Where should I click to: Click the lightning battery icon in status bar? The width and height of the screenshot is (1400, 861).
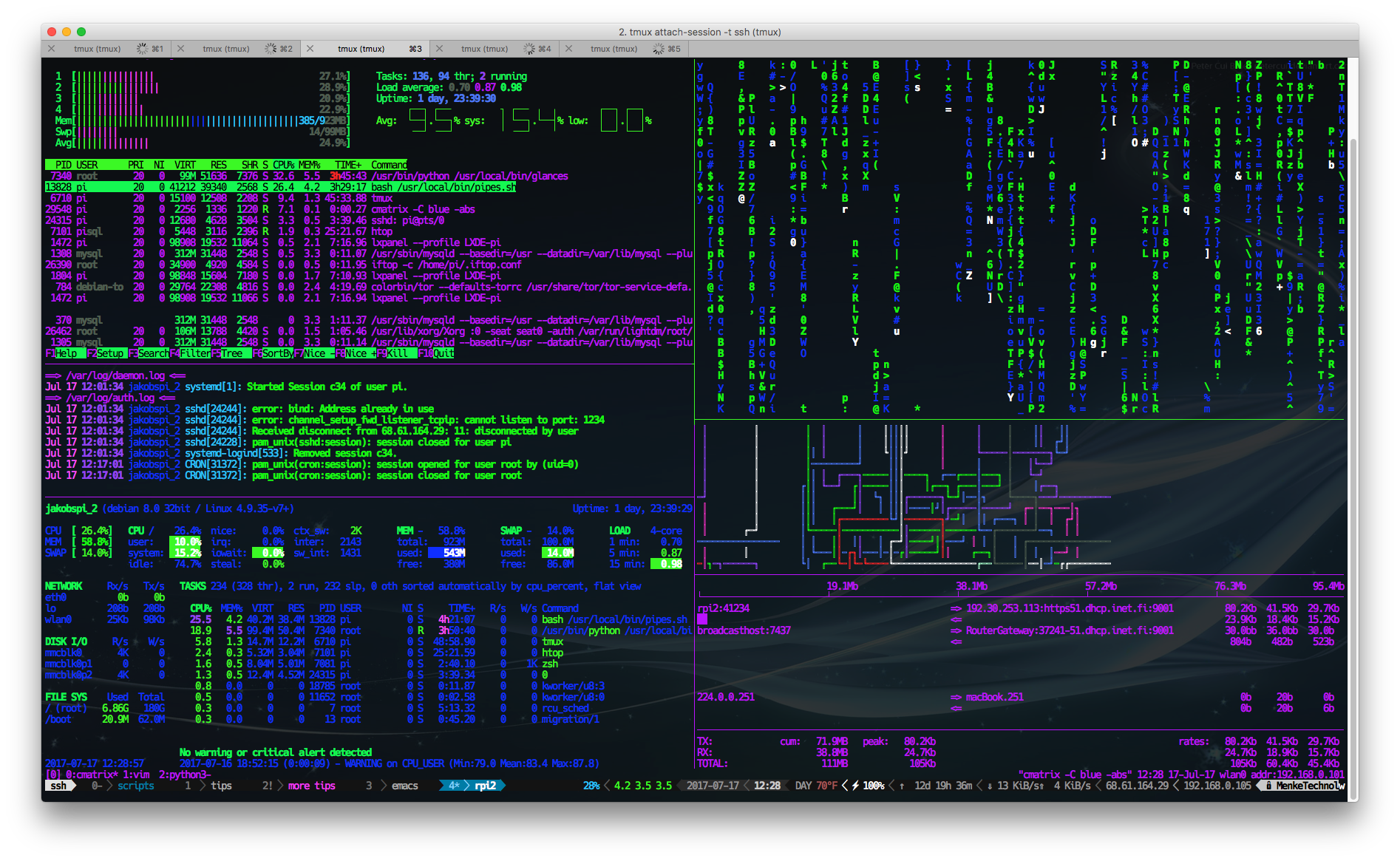pyautogui.click(x=855, y=786)
